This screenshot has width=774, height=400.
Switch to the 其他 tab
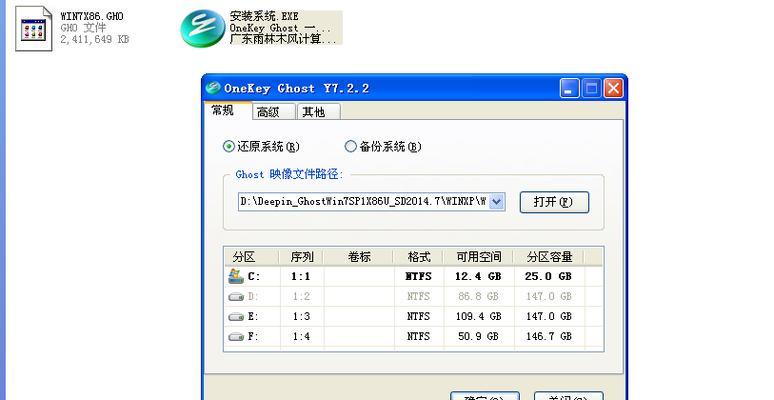(318, 112)
